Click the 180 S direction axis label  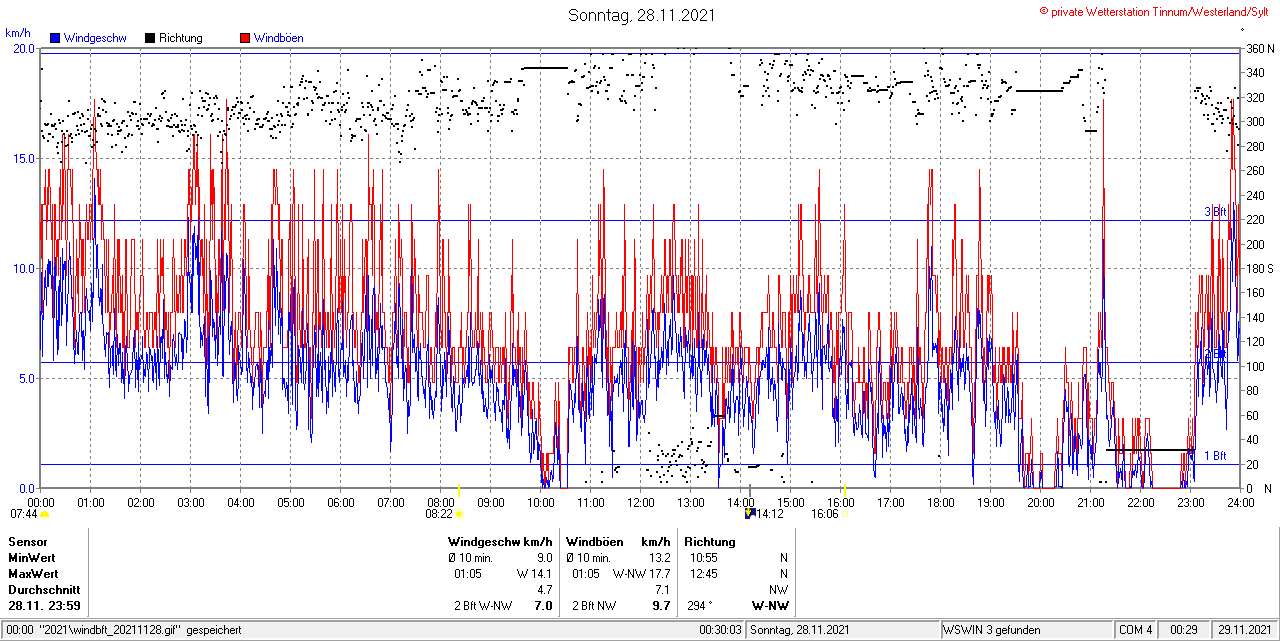click(x=1259, y=269)
